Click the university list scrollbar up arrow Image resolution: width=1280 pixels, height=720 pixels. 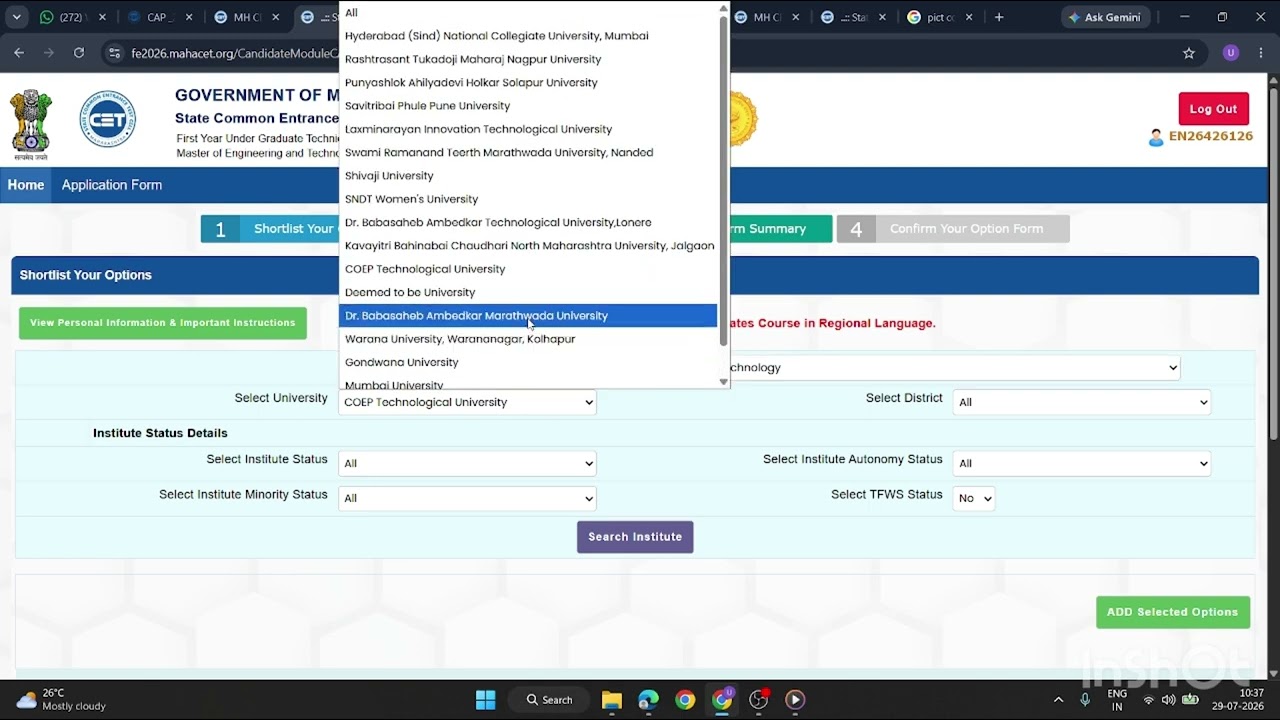(x=724, y=8)
